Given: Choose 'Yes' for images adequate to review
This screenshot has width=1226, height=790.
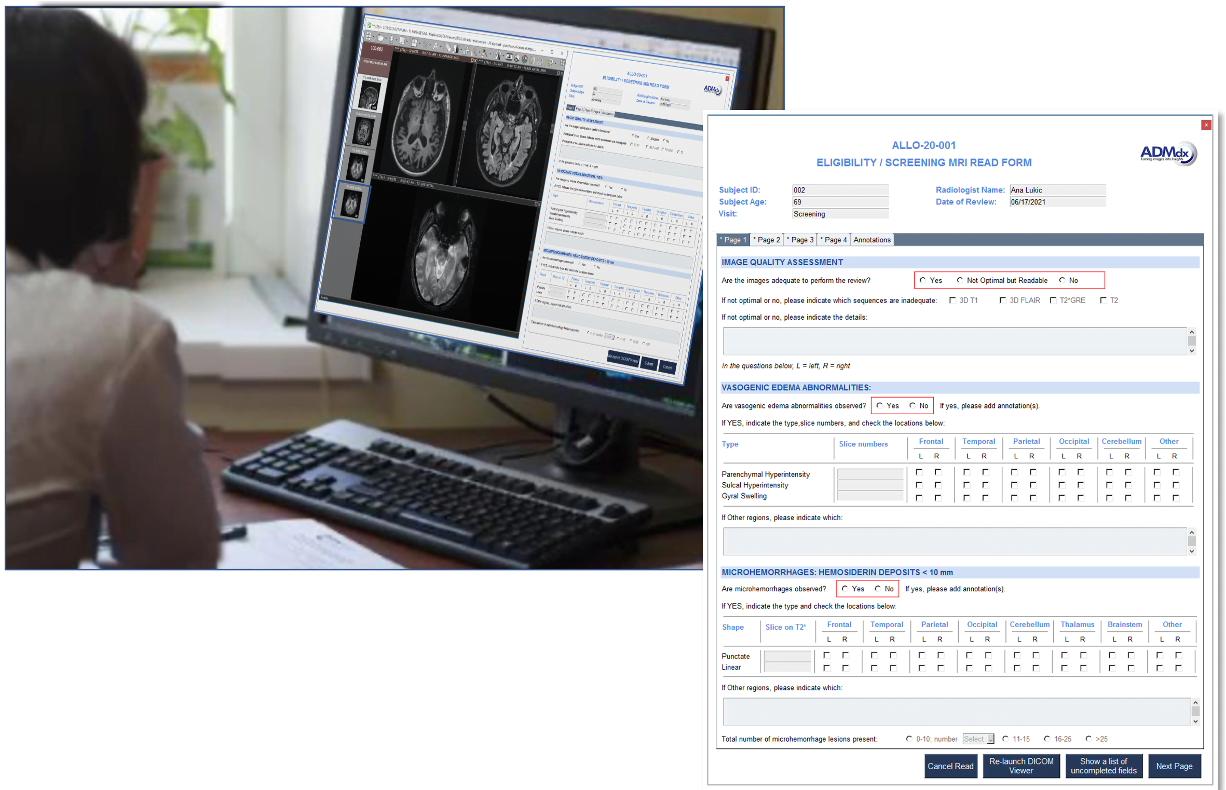Looking at the screenshot, I should (x=923, y=281).
